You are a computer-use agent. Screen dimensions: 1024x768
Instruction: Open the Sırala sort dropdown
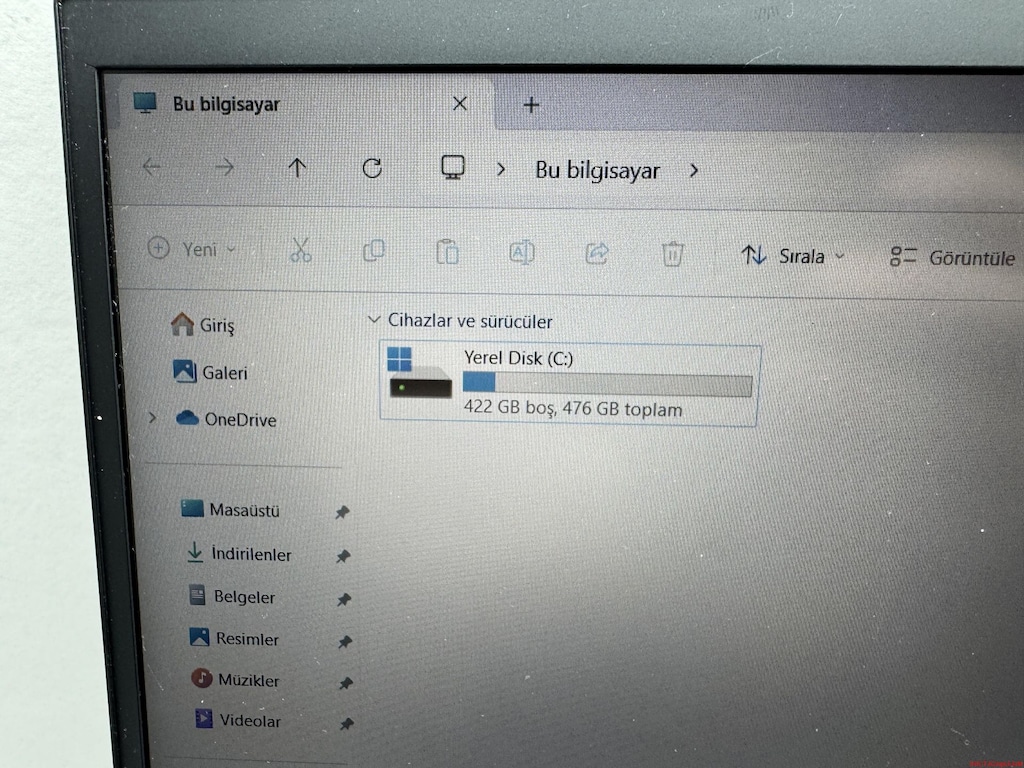click(x=793, y=256)
